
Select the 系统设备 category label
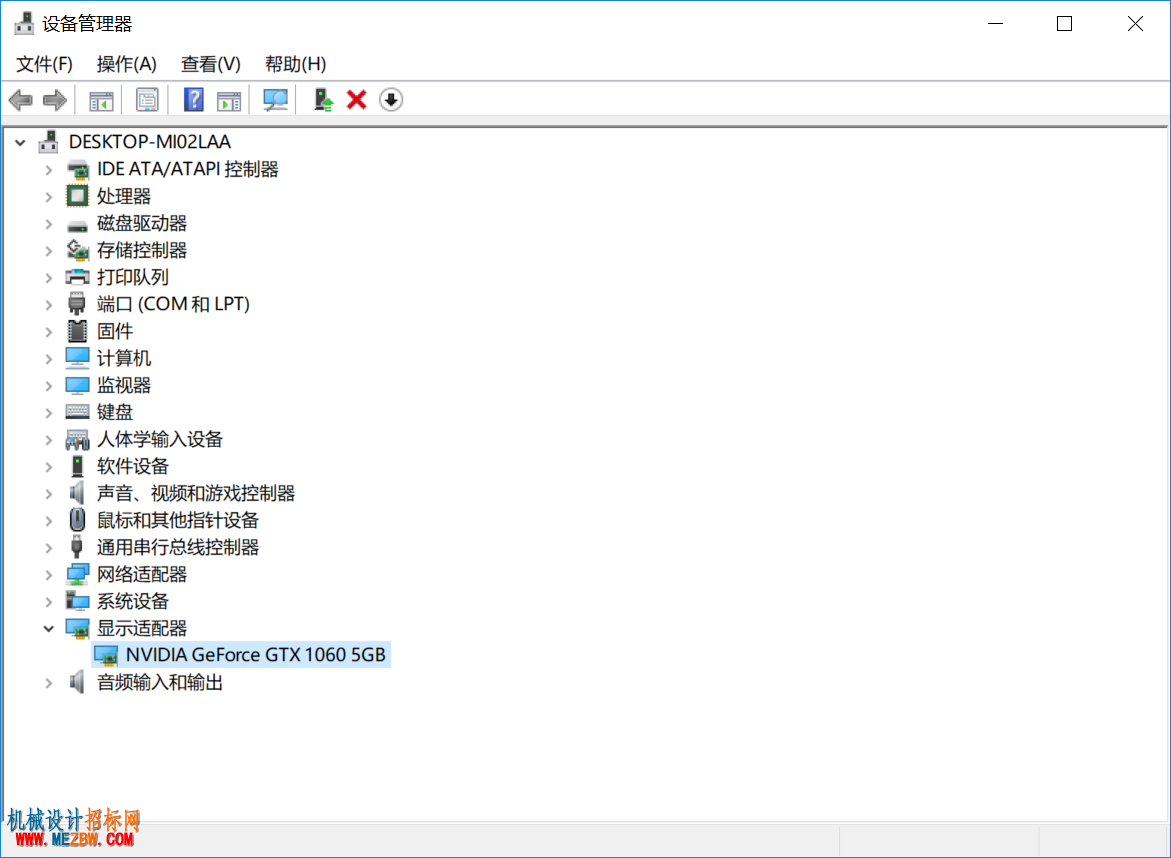tap(133, 601)
